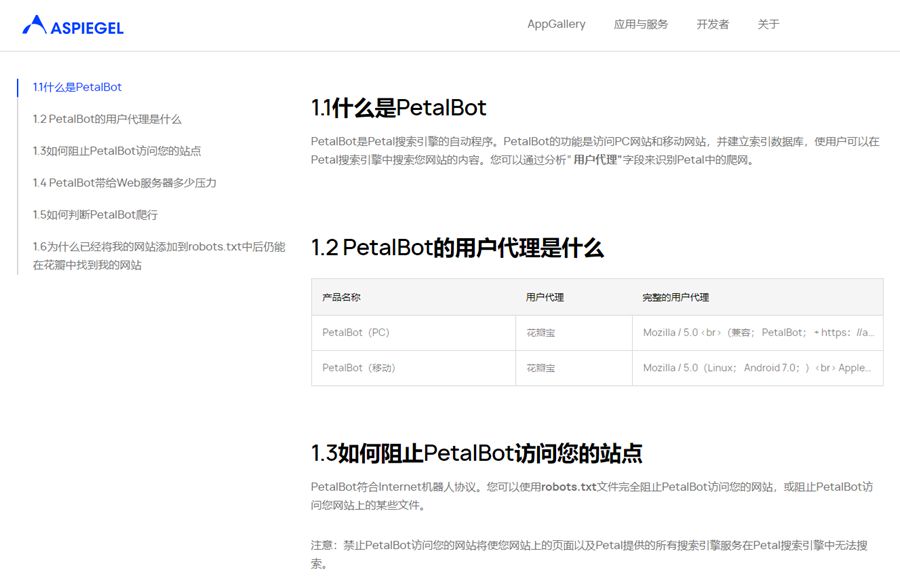Image resolution: width=900 pixels, height=583 pixels.
Task: Open the AppGallery menu item
Action: tap(556, 24)
